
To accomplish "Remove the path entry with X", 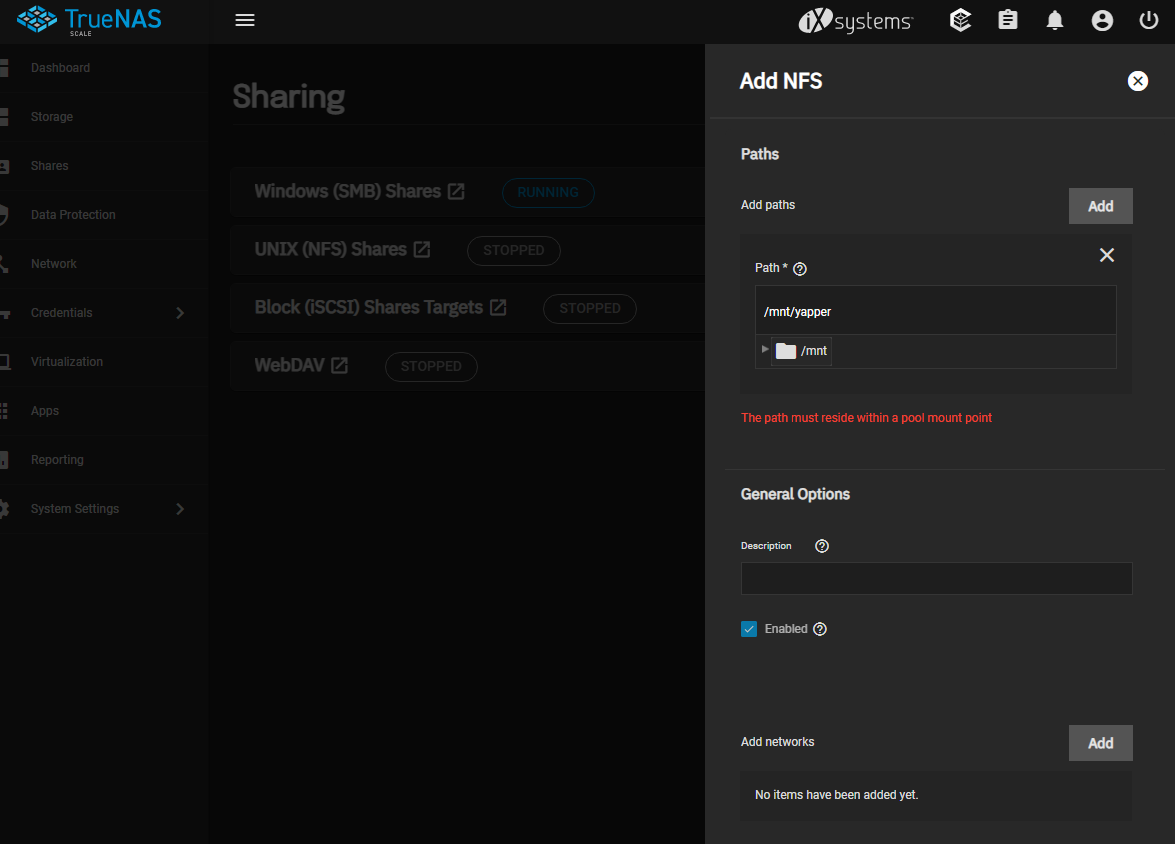I will point(1107,256).
